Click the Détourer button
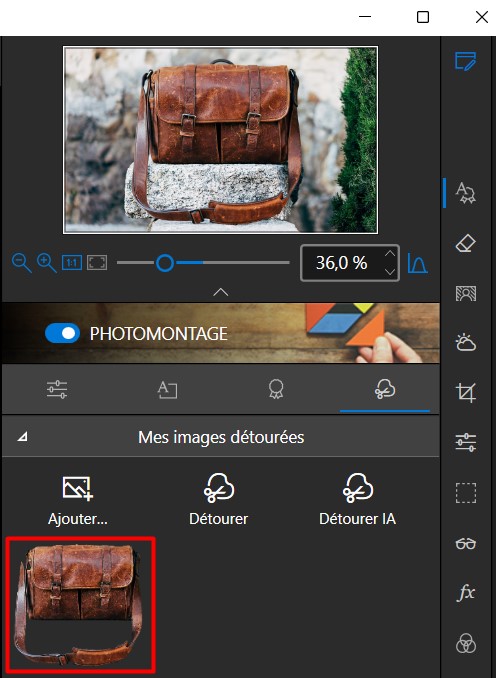 219,500
